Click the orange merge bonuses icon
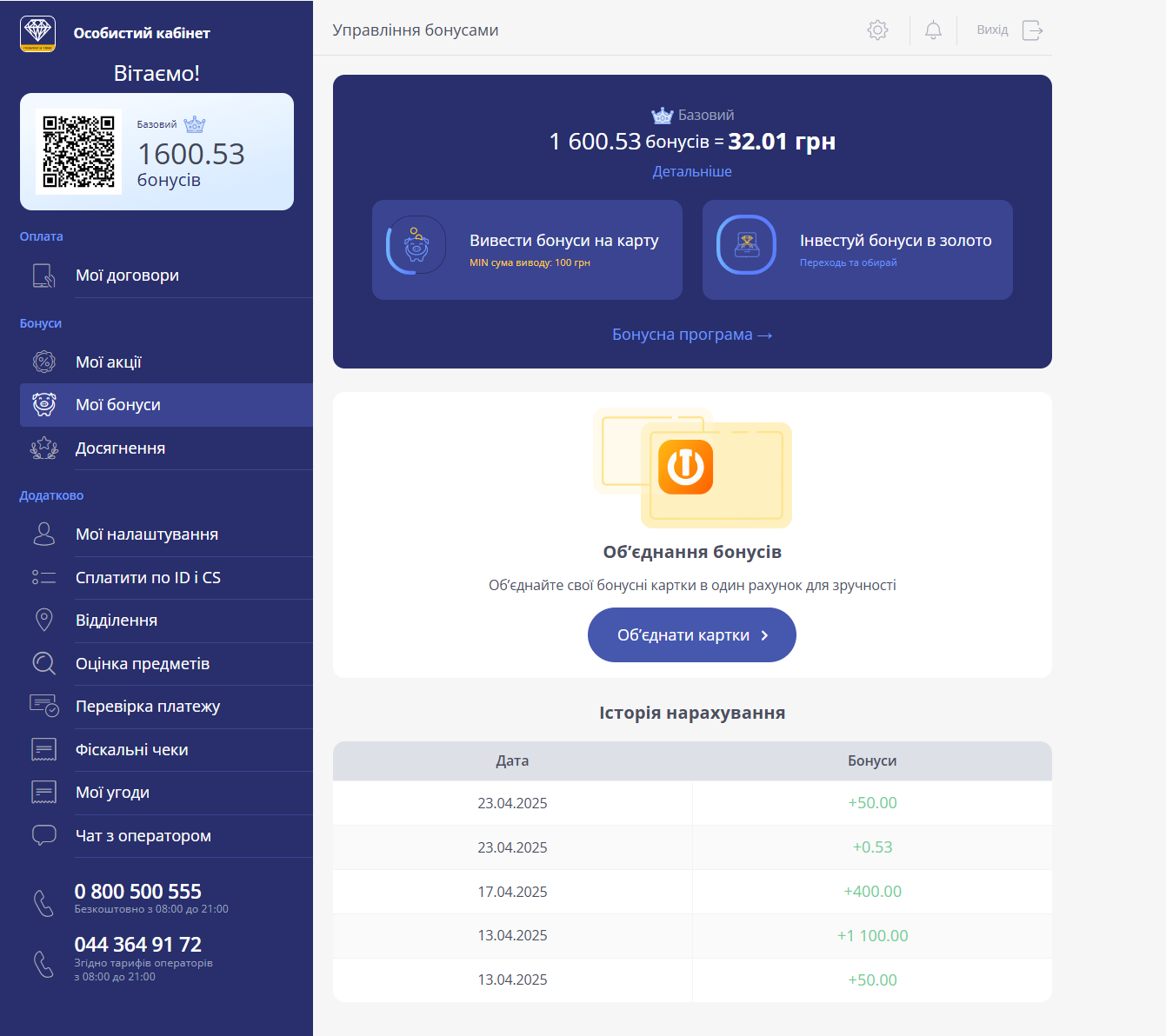Image resolution: width=1166 pixels, height=1036 pixels. coord(685,467)
